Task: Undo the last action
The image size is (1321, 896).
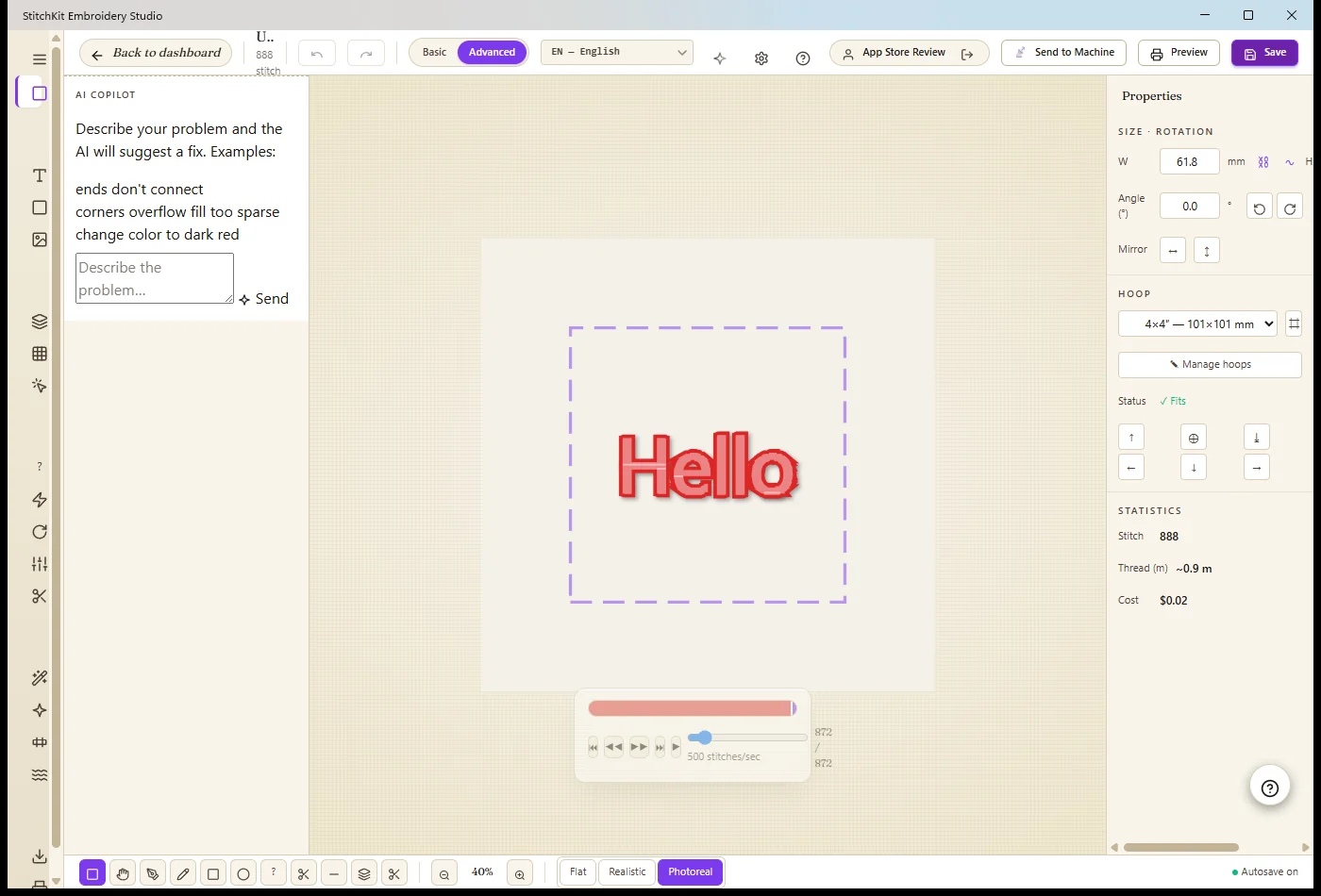Action: (317, 53)
